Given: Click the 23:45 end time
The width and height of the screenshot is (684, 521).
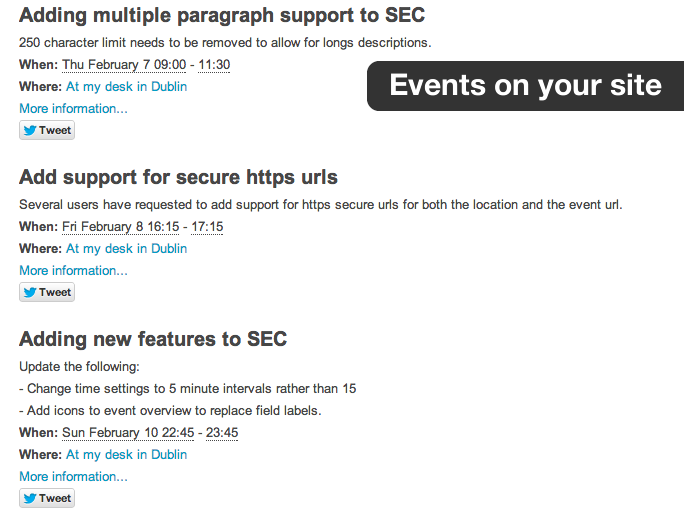Looking at the screenshot, I should point(222,433).
